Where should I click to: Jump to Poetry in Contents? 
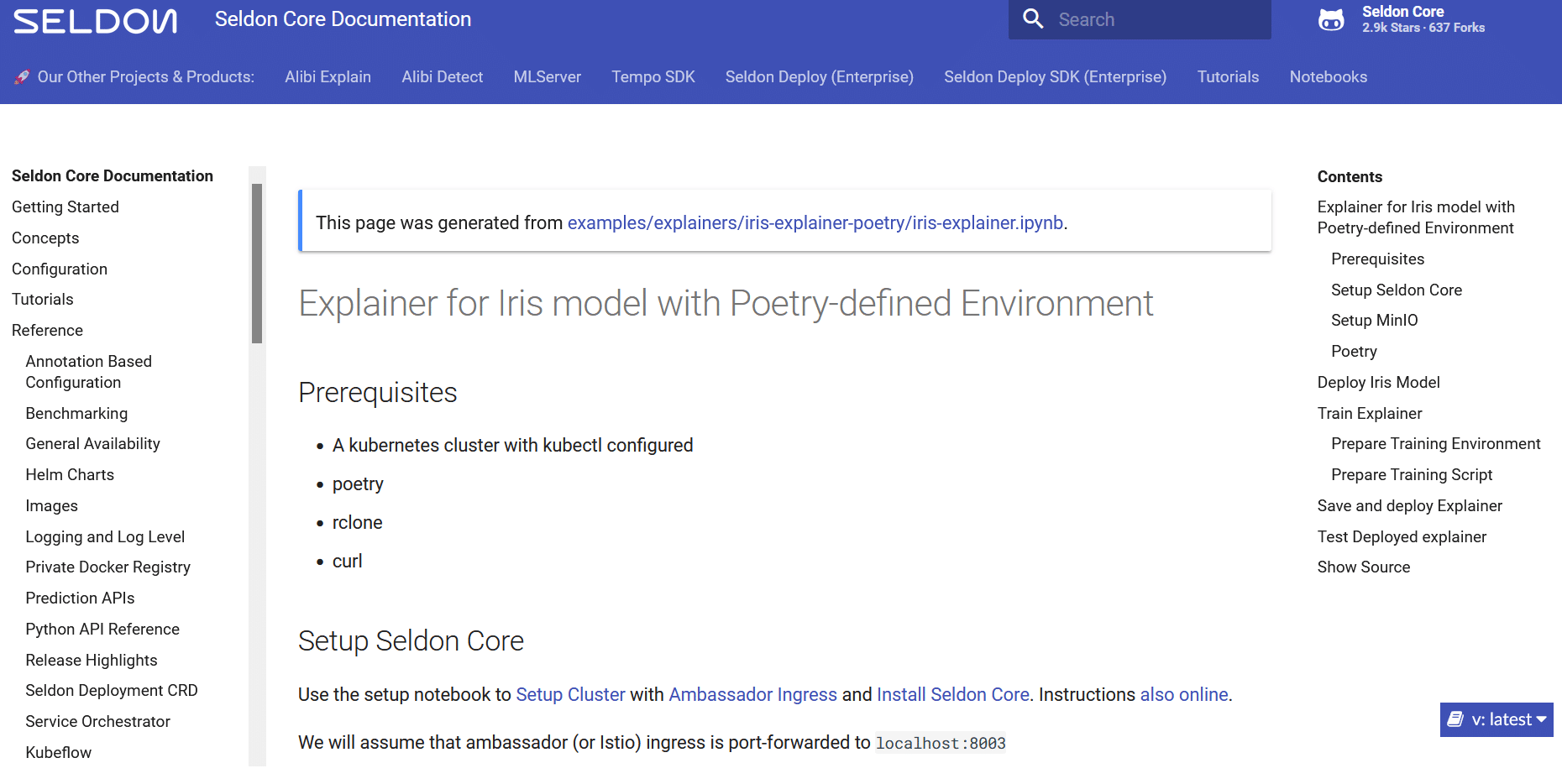pos(1354,352)
